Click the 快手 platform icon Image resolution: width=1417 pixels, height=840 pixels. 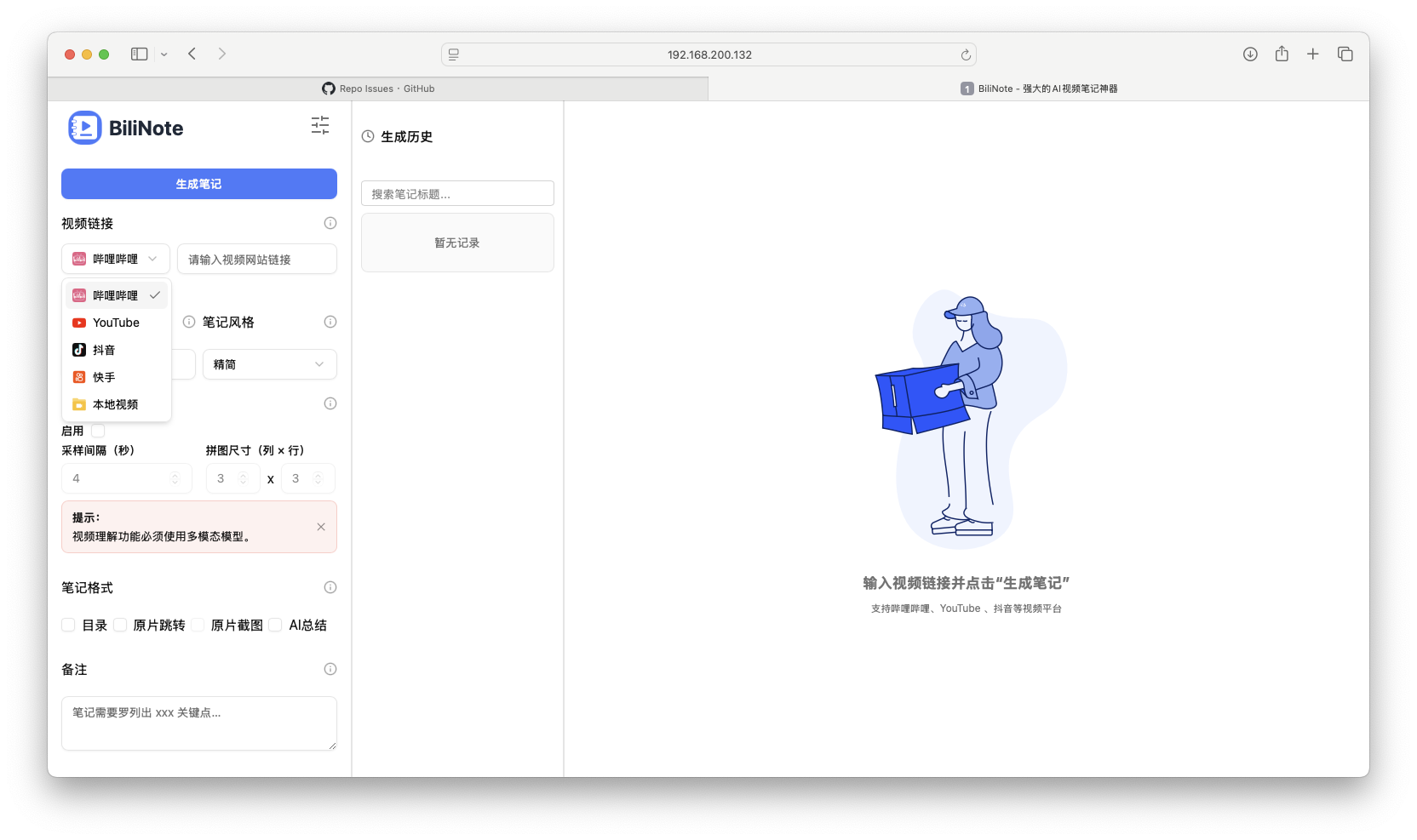(80, 377)
